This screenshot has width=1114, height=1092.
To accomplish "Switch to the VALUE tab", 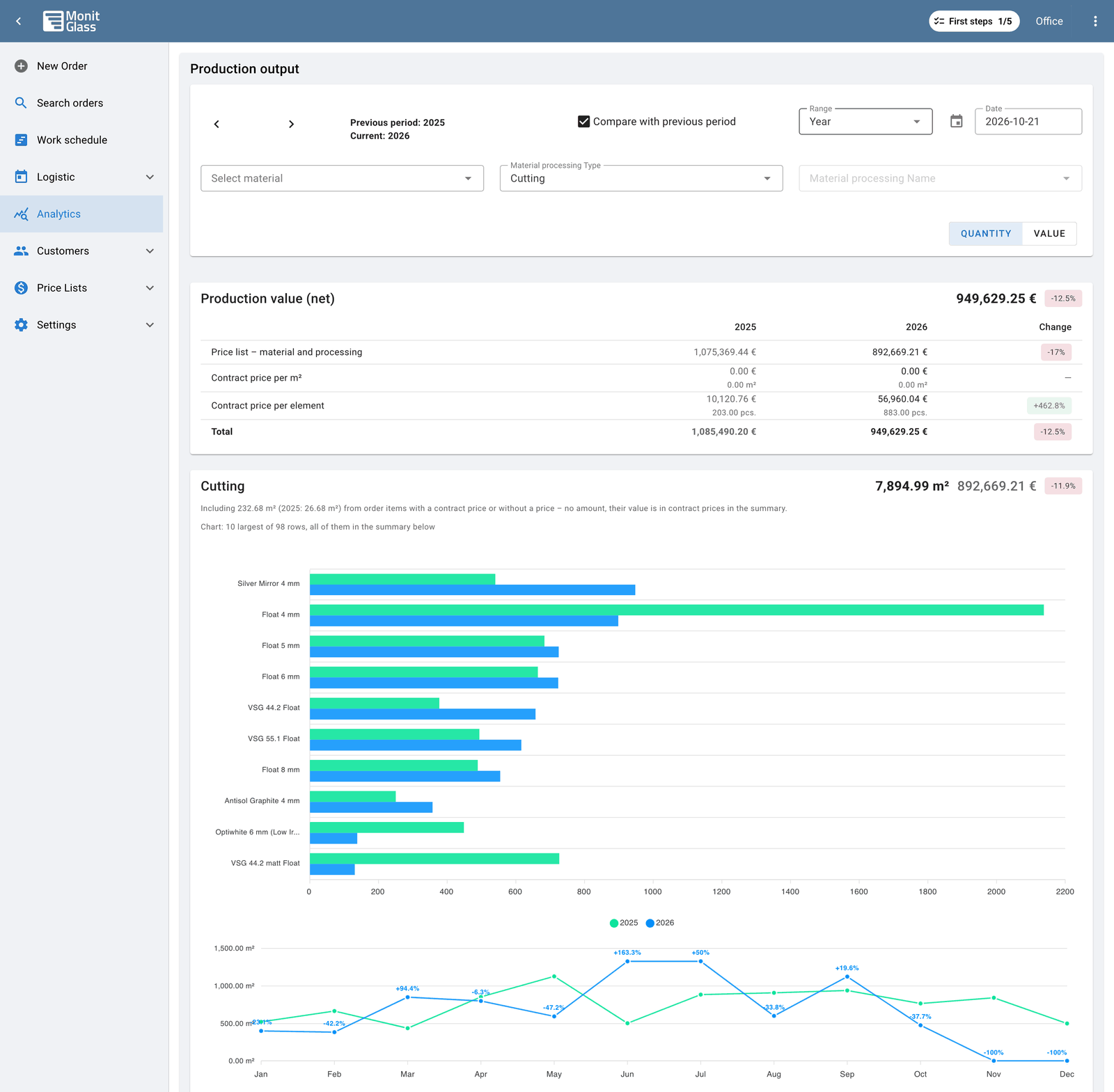I will (x=1049, y=234).
